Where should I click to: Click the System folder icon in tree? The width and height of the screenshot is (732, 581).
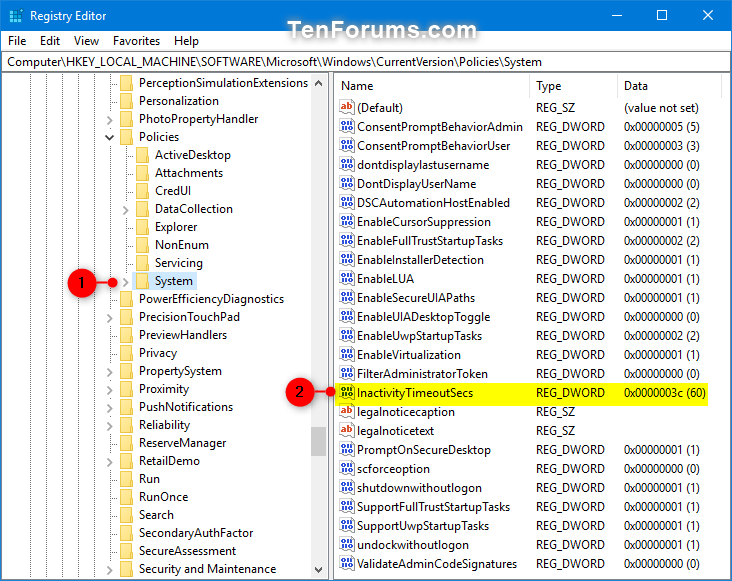coord(142,280)
